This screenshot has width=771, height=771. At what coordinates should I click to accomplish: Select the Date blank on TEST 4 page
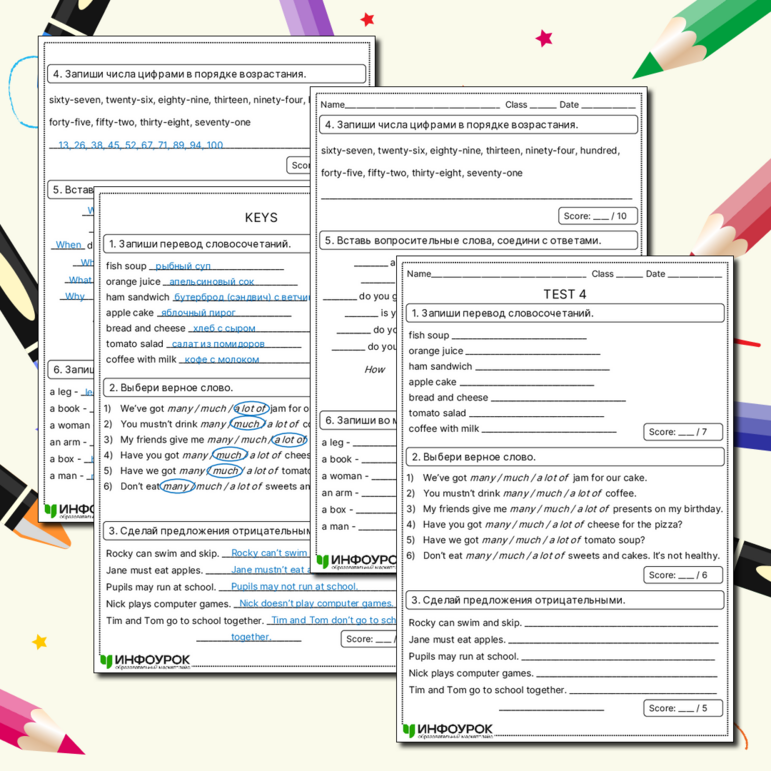pyautogui.click(x=694, y=276)
